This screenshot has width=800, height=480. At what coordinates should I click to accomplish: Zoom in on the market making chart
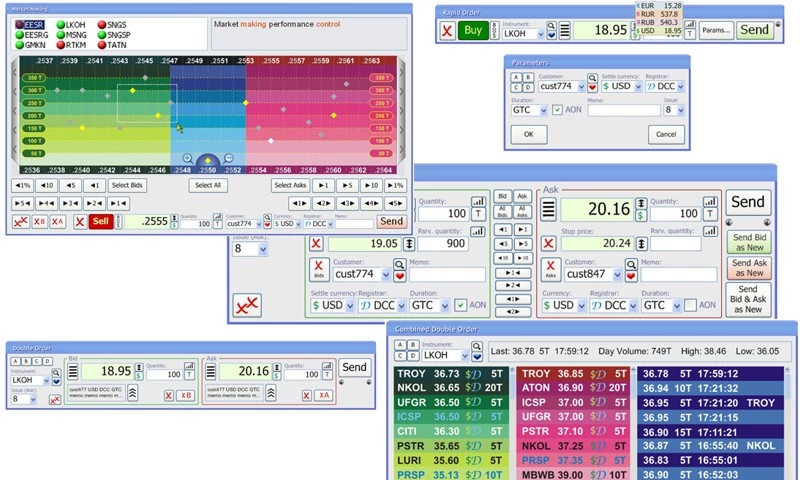pyautogui.click(x=187, y=158)
